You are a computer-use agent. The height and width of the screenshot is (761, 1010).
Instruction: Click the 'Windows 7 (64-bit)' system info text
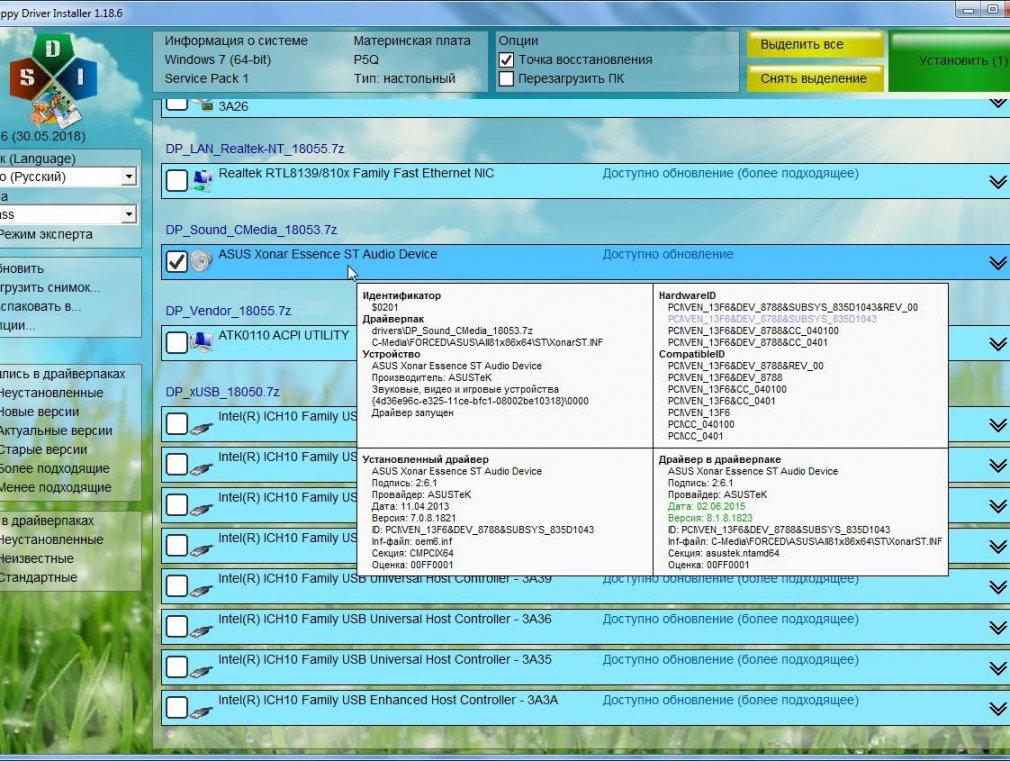(218, 60)
